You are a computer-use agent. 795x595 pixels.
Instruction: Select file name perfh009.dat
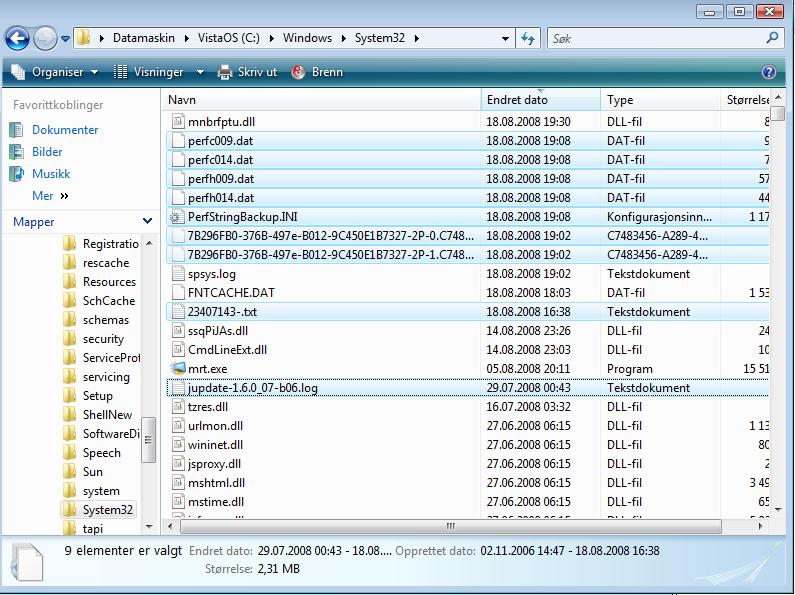pos(221,179)
